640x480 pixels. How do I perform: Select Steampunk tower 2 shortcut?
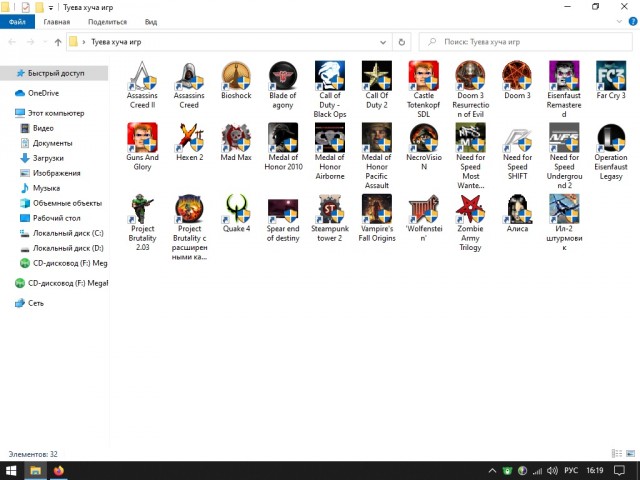pyautogui.click(x=330, y=218)
